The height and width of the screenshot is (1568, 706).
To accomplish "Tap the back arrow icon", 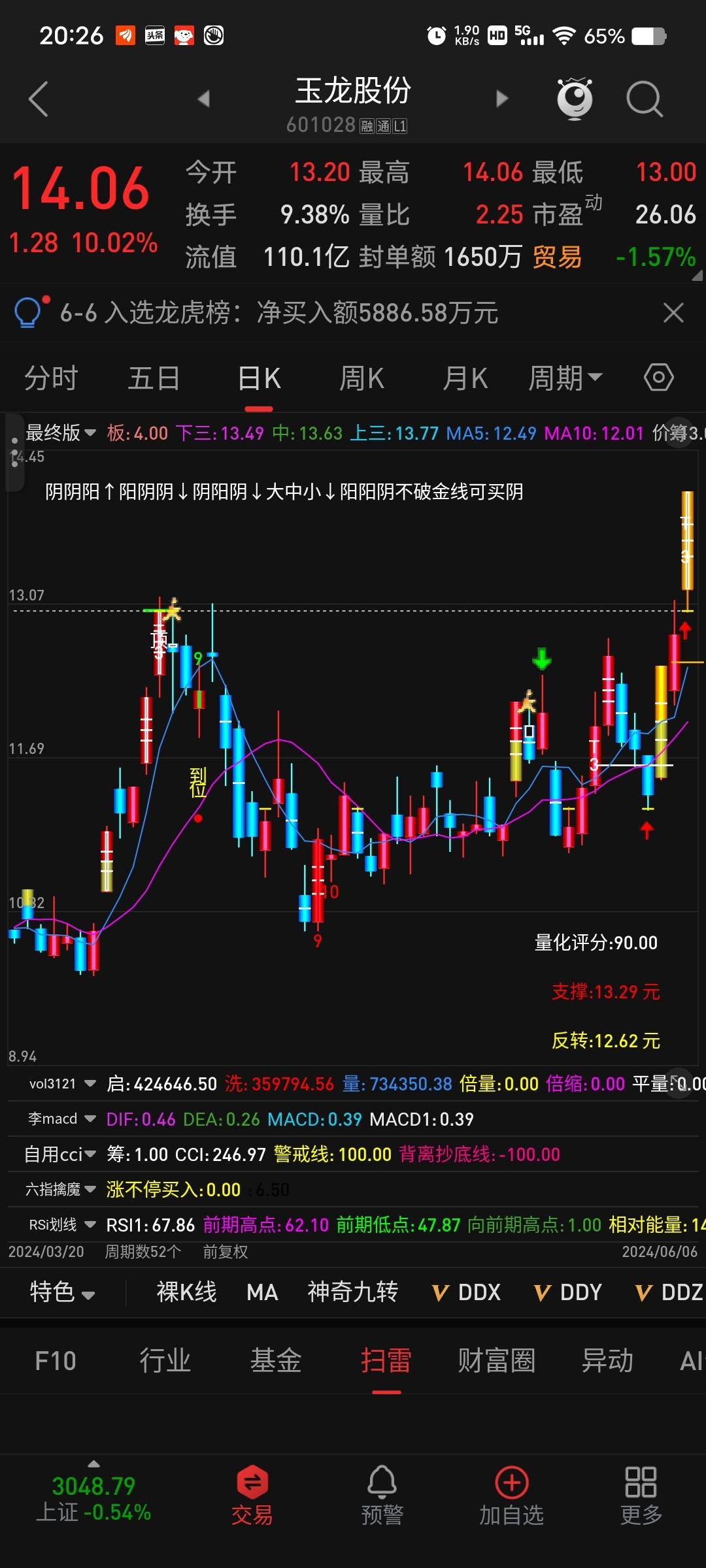I will pyautogui.click(x=39, y=99).
